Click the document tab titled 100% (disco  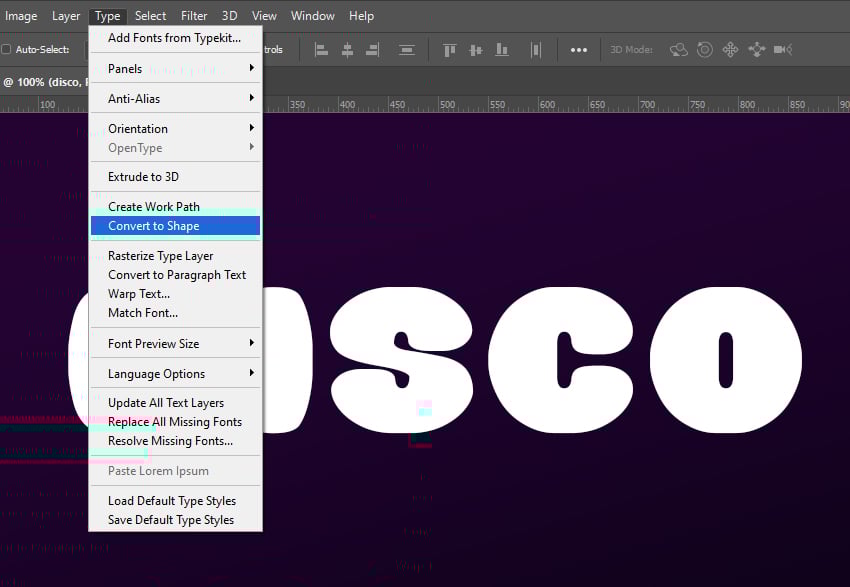coord(44,82)
